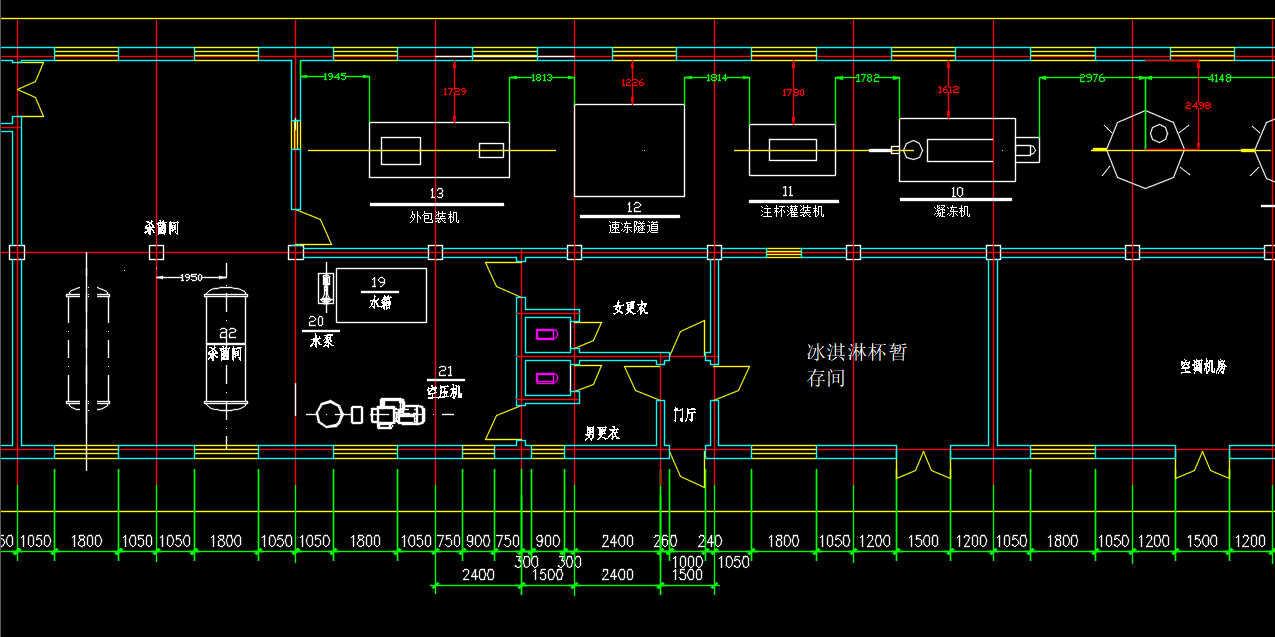Pick the 1950 dimension between sterilization tanks
The width and height of the screenshot is (1275, 637).
coord(190,277)
